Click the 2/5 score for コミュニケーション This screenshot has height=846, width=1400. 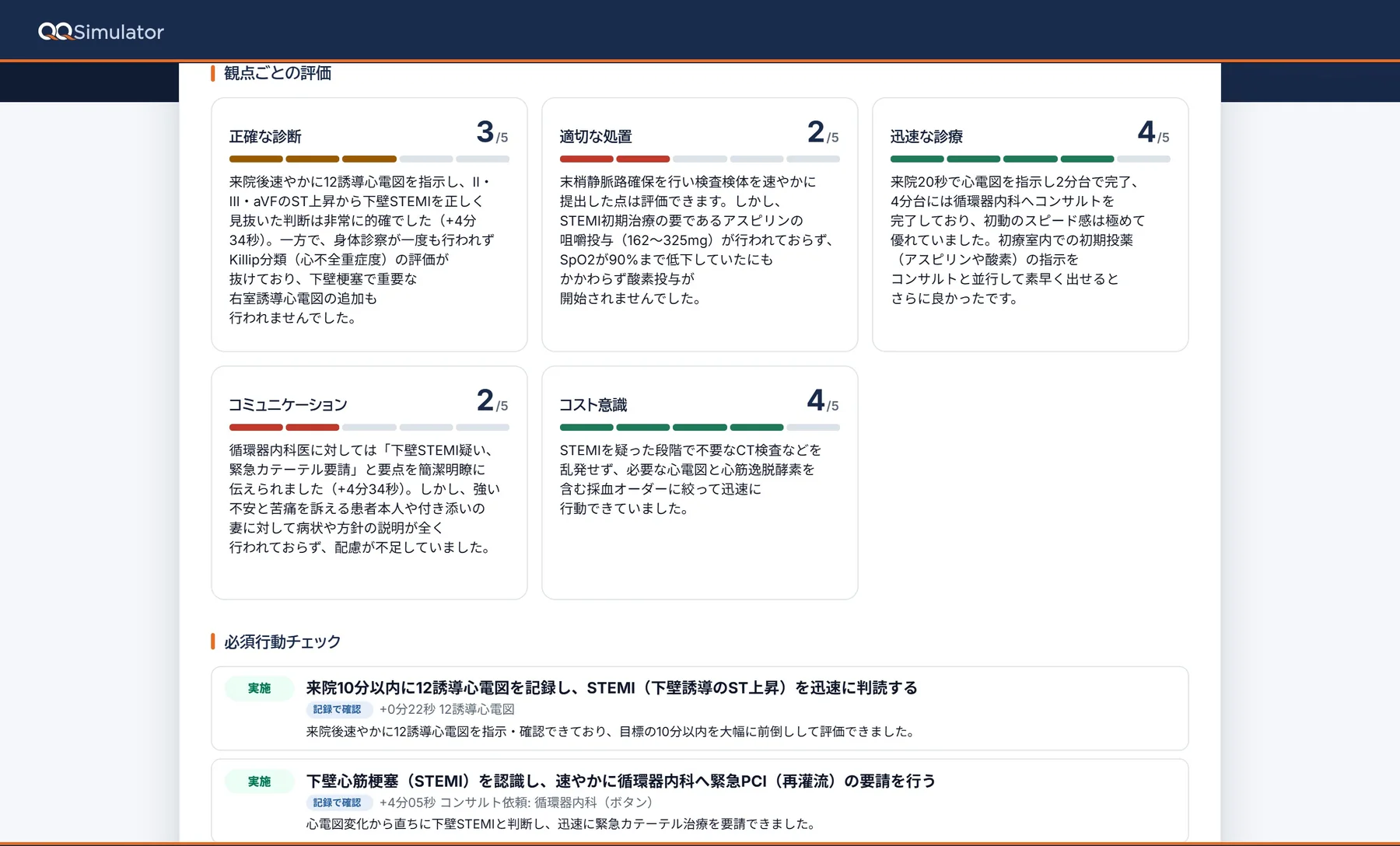pyautogui.click(x=492, y=400)
